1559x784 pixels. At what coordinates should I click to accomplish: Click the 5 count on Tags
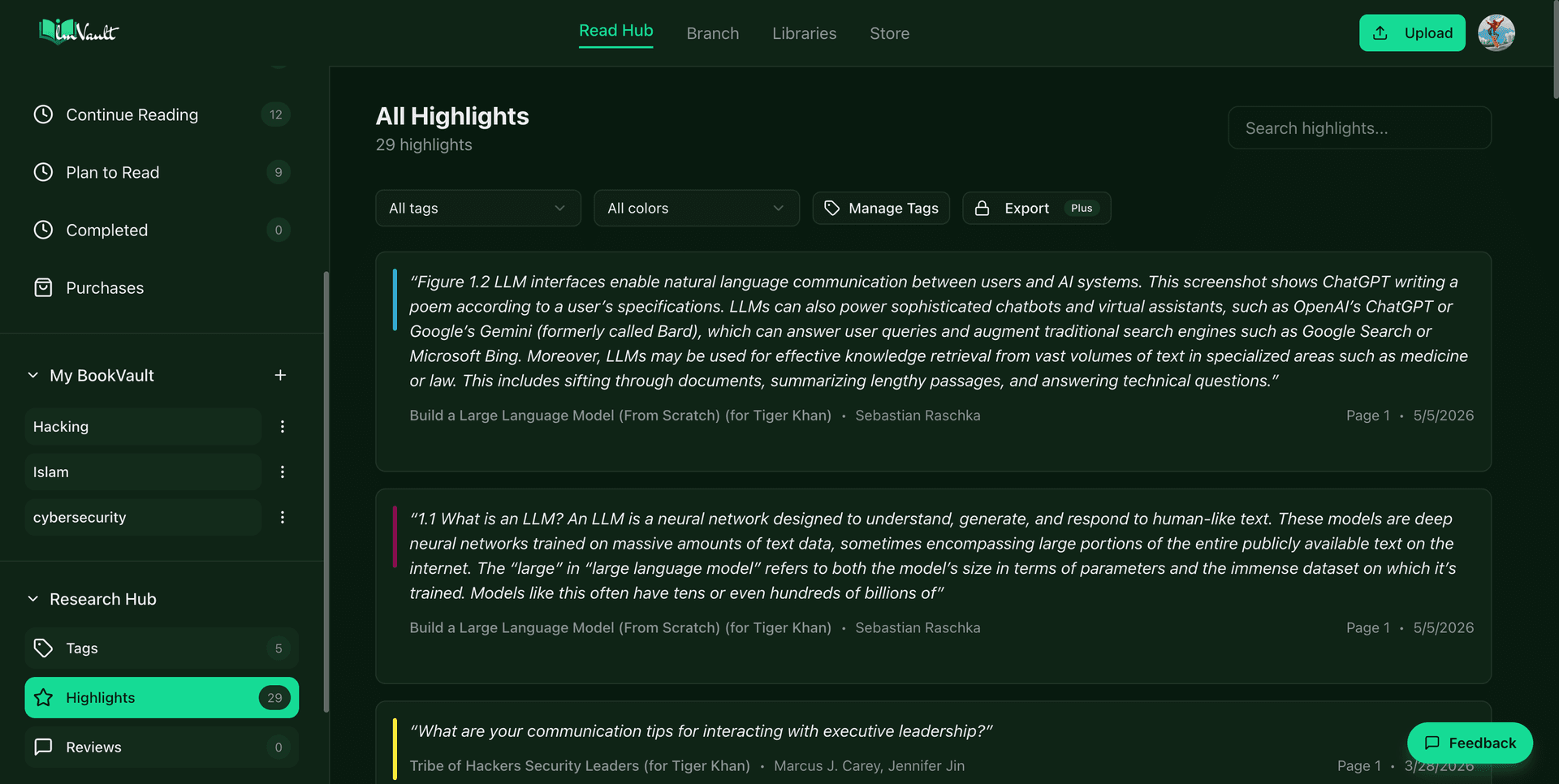279,648
